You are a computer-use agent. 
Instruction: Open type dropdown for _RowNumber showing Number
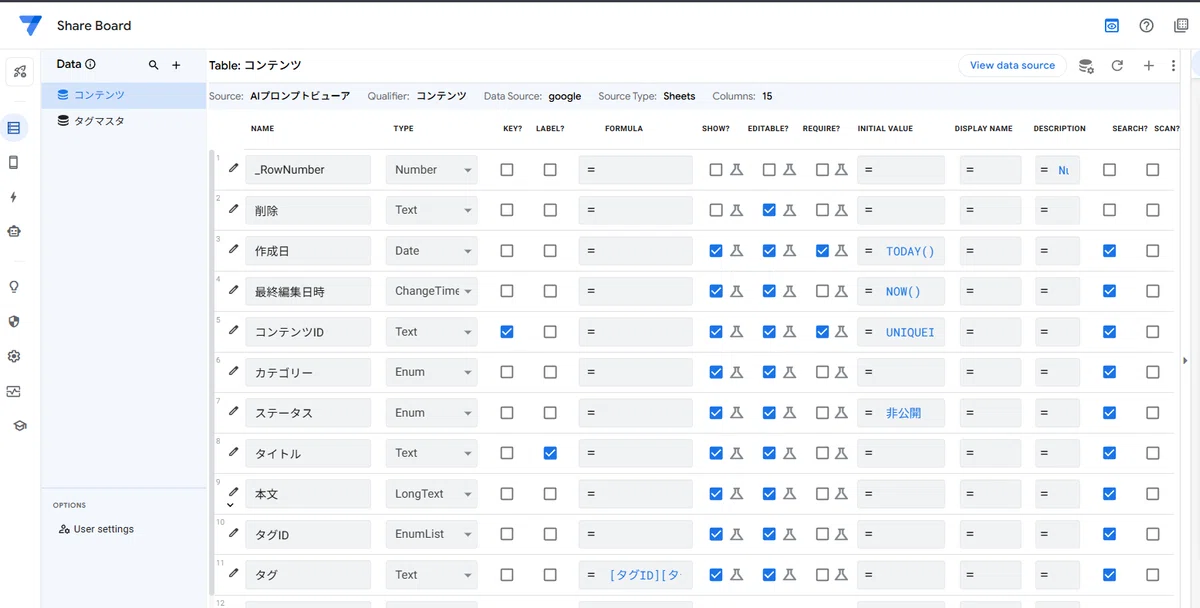(x=432, y=170)
